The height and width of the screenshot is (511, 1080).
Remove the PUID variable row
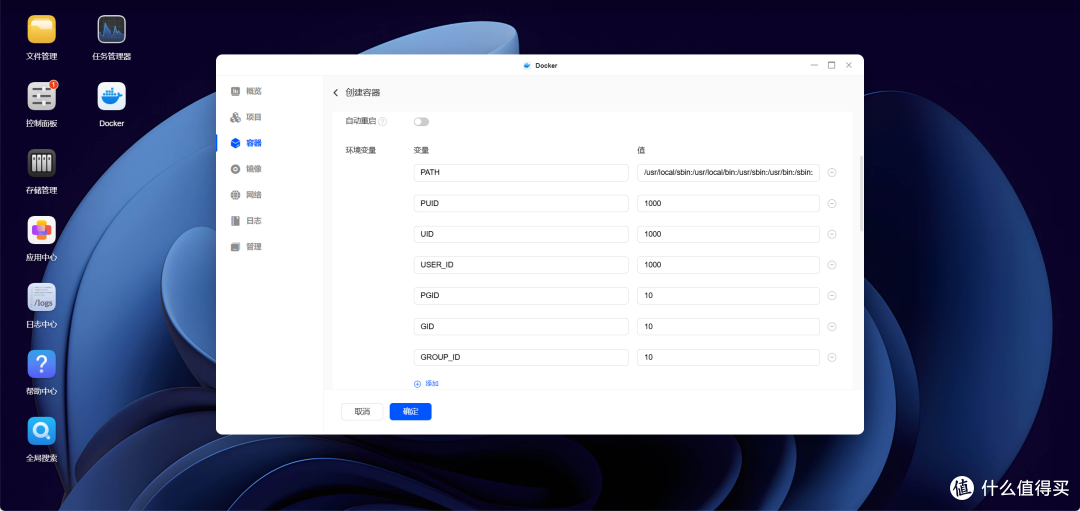[832, 203]
